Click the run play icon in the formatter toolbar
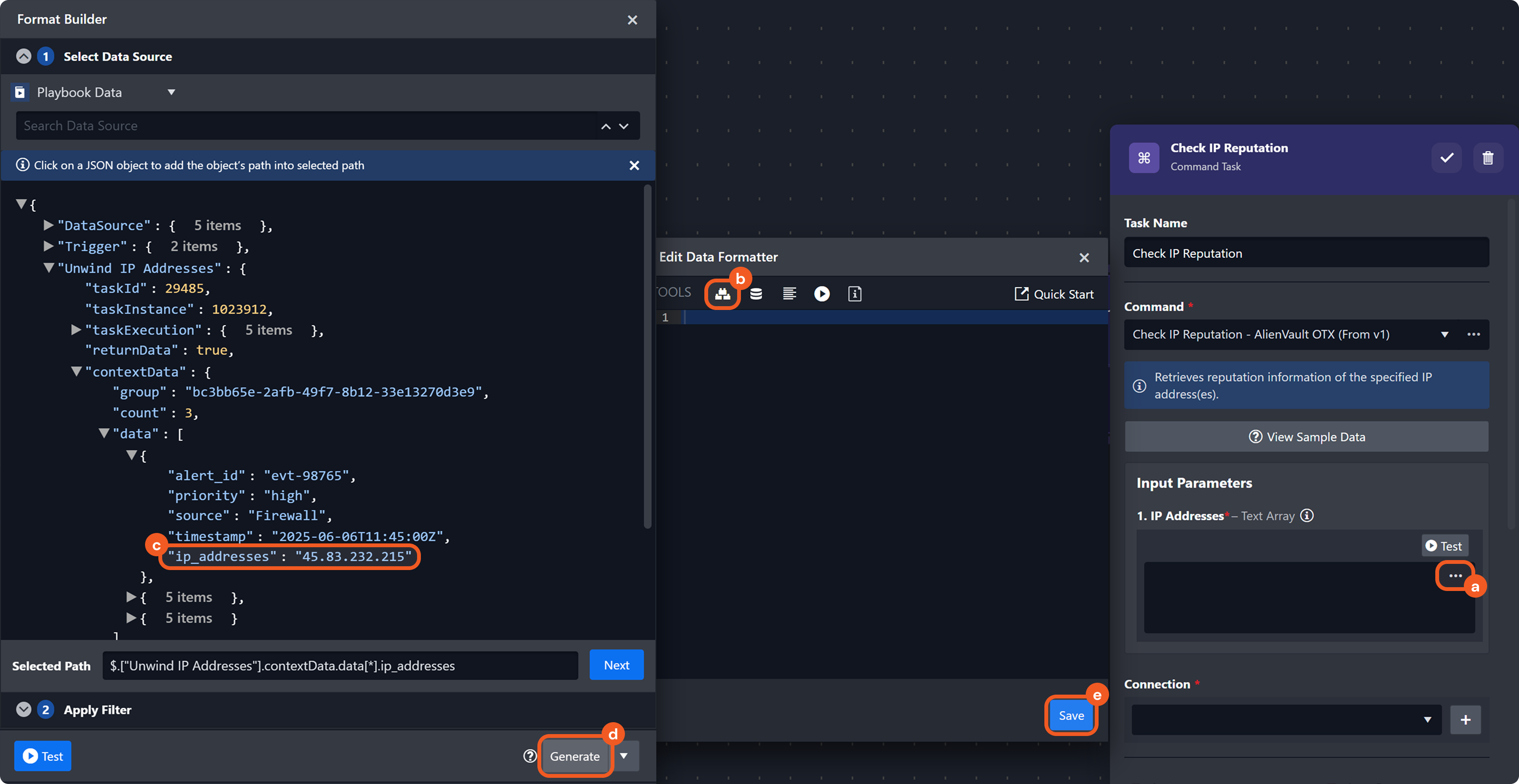This screenshot has height=784, width=1519. point(821,293)
